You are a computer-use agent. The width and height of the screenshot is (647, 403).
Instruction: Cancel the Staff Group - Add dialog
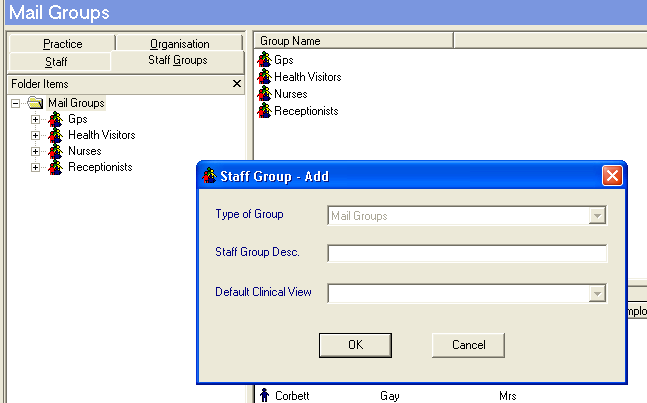[468, 344]
